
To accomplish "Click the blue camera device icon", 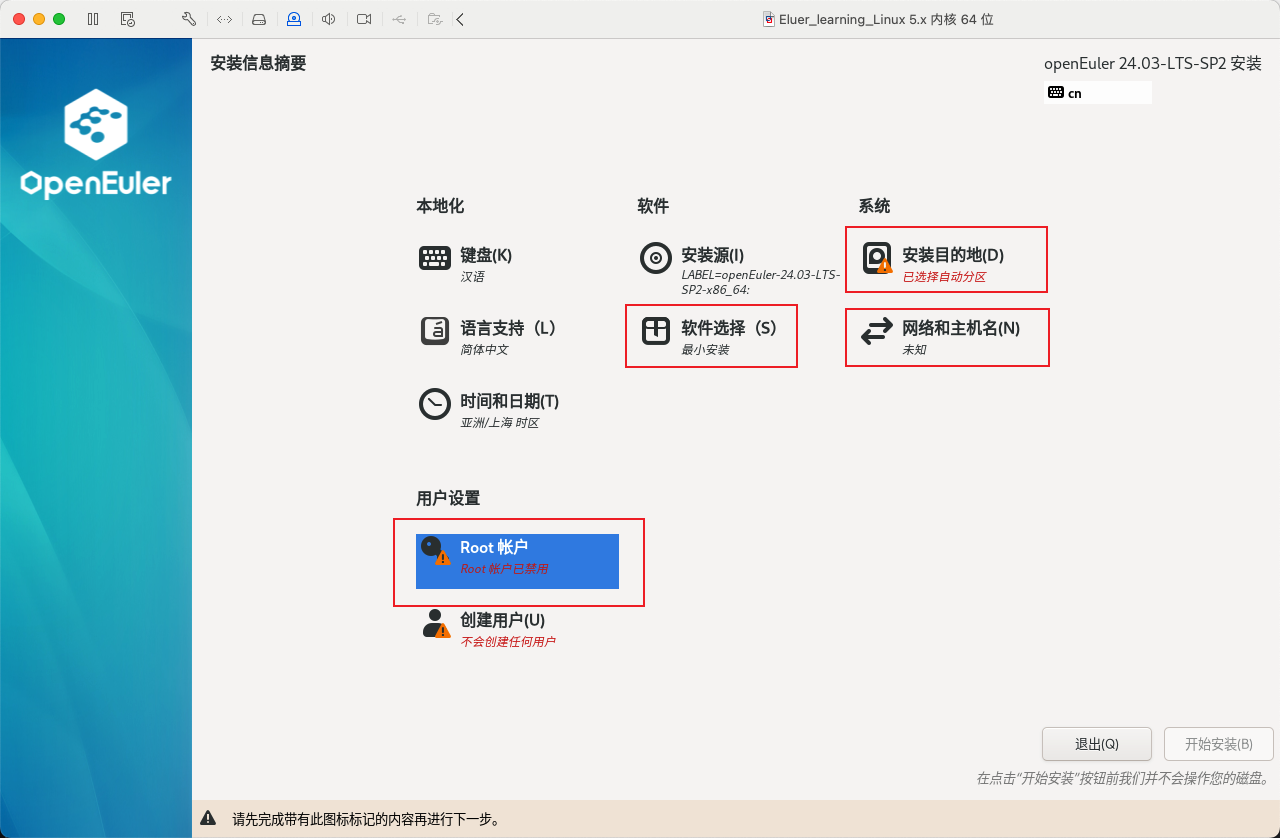I will pyautogui.click(x=294, y=18).
